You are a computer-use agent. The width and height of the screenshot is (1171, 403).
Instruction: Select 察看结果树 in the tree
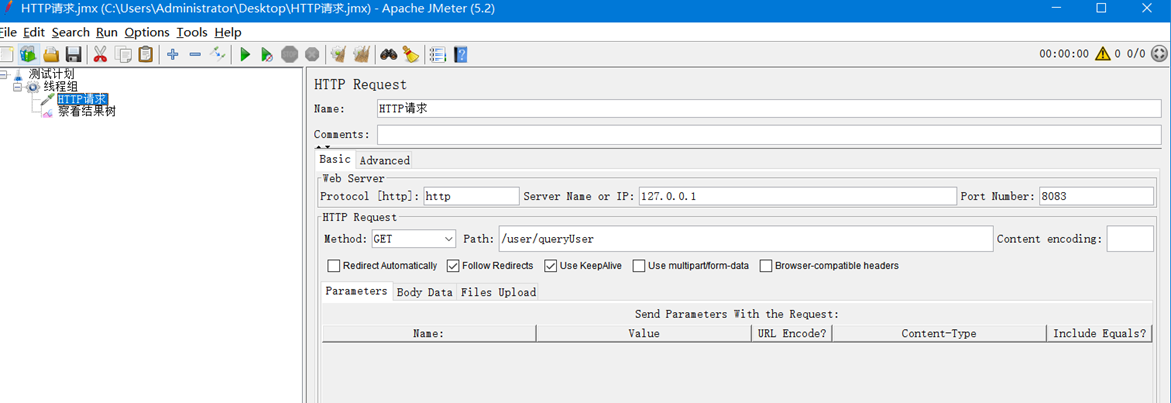[x=87, y=112]
